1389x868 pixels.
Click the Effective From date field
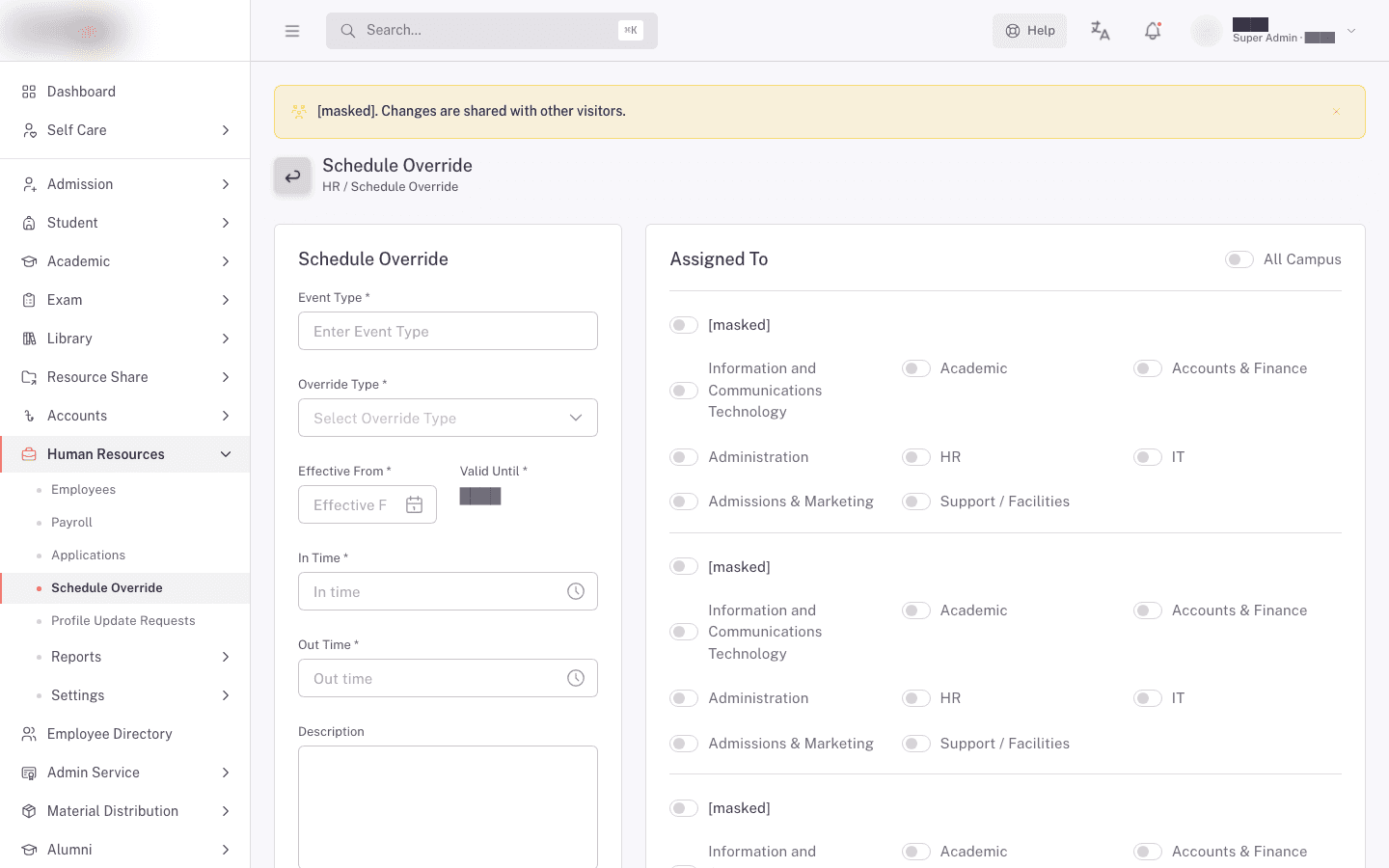[x=368, y=504]
